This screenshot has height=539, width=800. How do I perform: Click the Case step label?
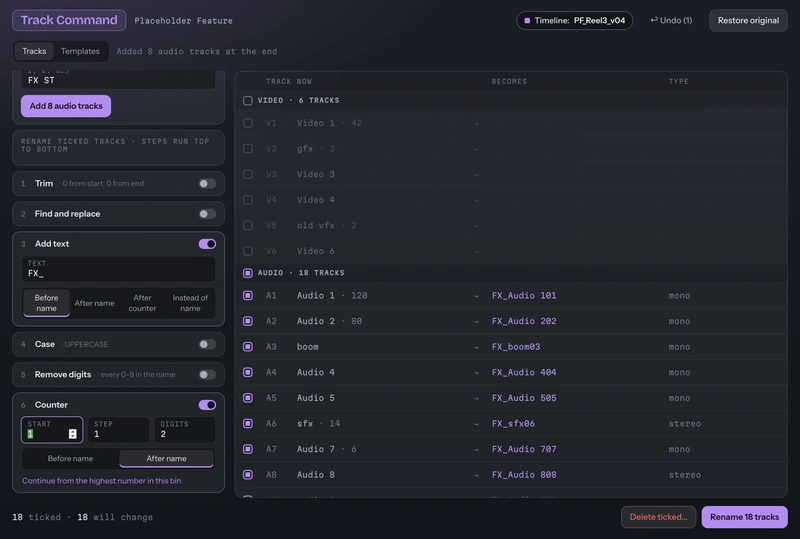coord(45,345)
